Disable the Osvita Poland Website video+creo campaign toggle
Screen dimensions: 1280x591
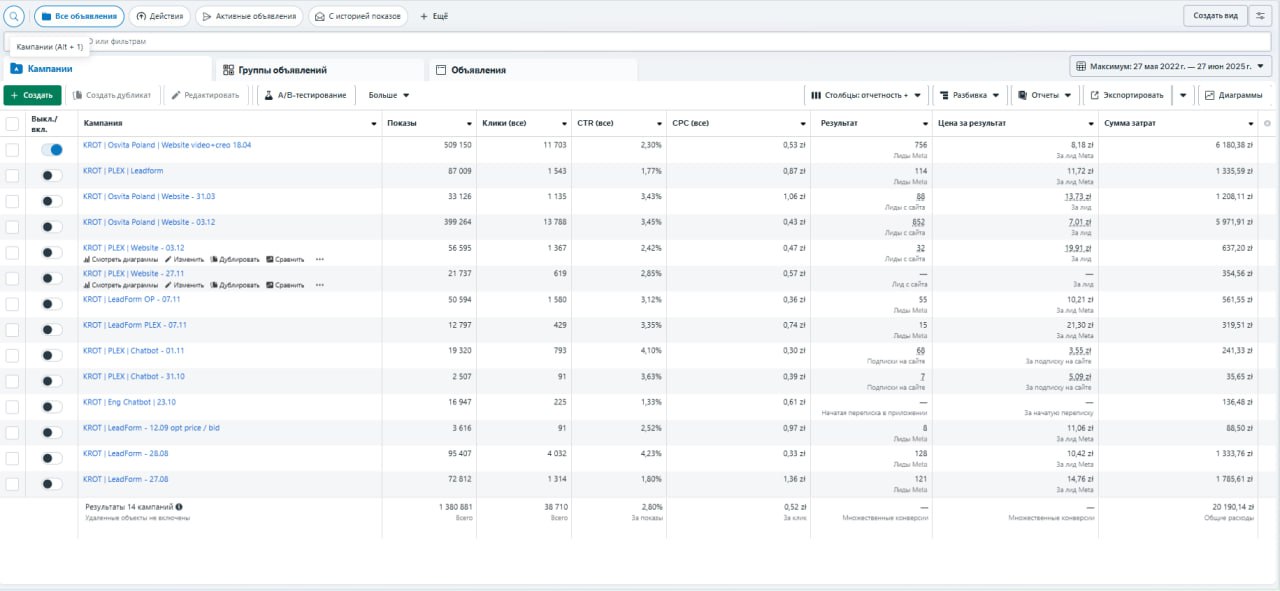pyautogui.click(x=51, y=149)
